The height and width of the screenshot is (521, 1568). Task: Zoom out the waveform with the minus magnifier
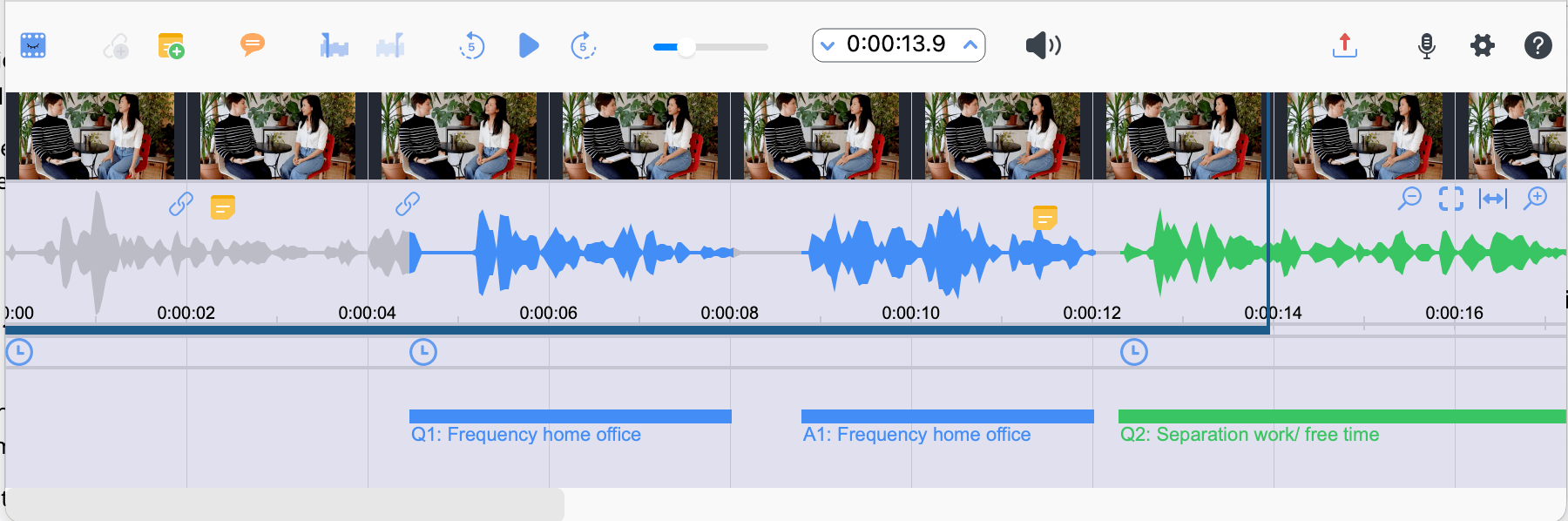(1409, 199)
